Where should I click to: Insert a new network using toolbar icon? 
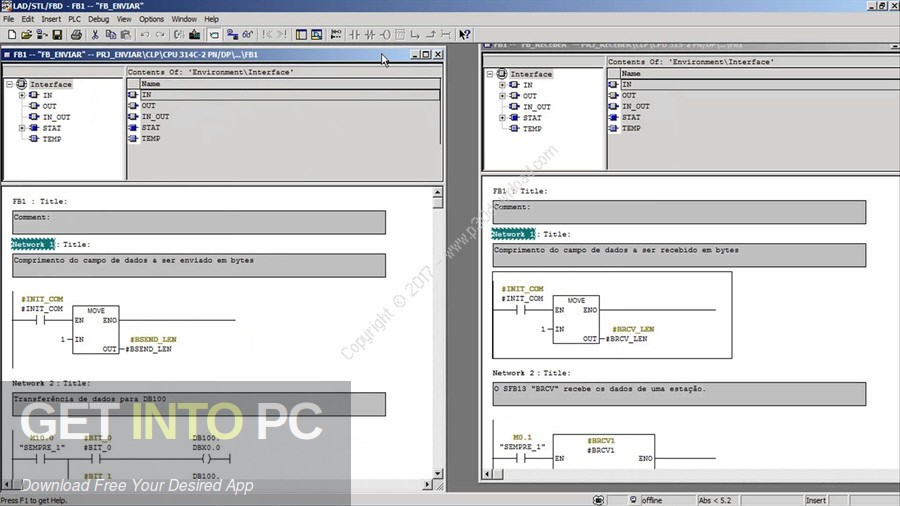click(x=336, y=35)
